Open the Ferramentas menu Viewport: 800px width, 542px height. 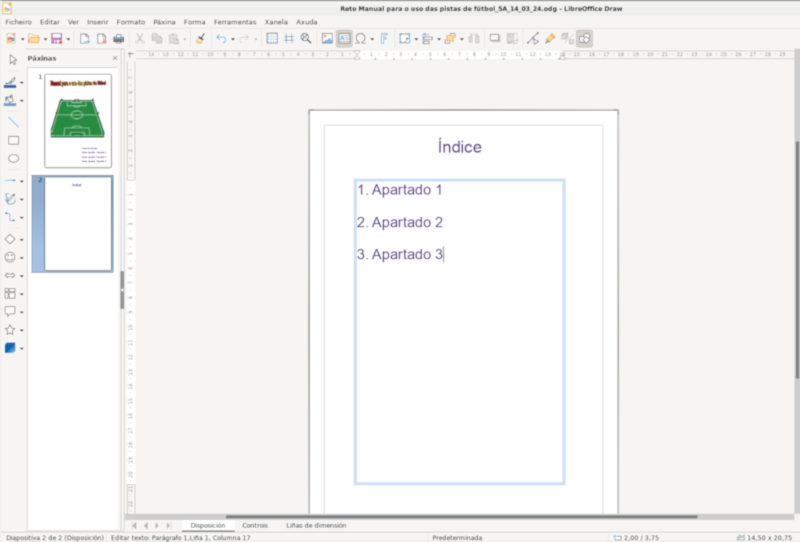234,21
